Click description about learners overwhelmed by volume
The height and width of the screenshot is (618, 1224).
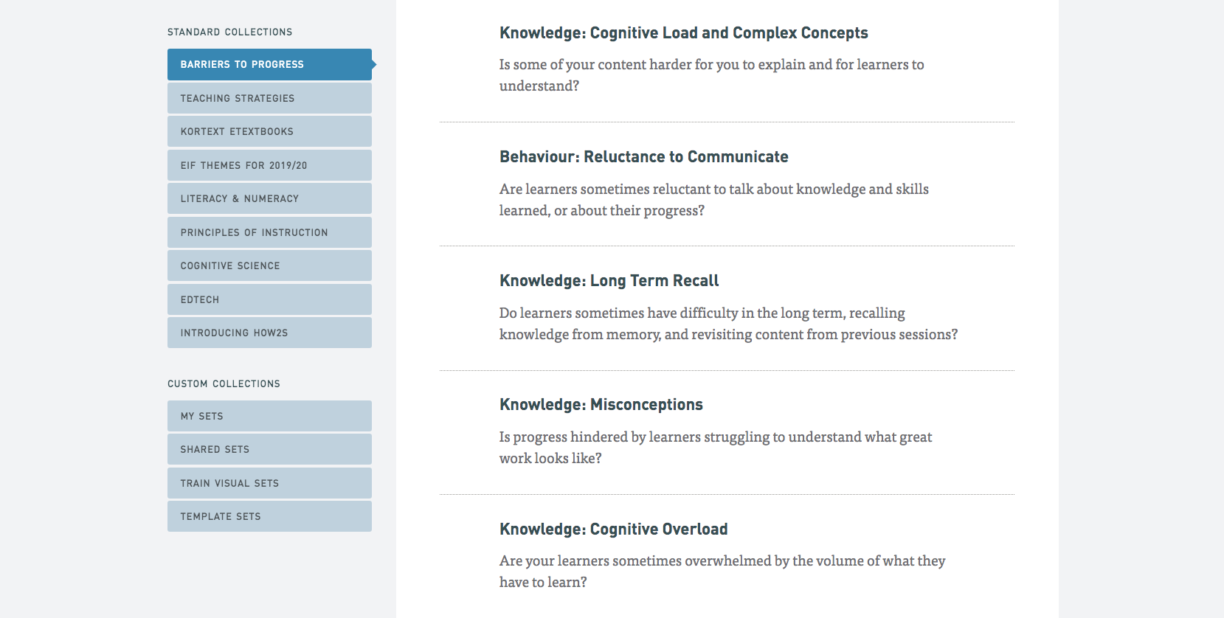click(722, 571)
